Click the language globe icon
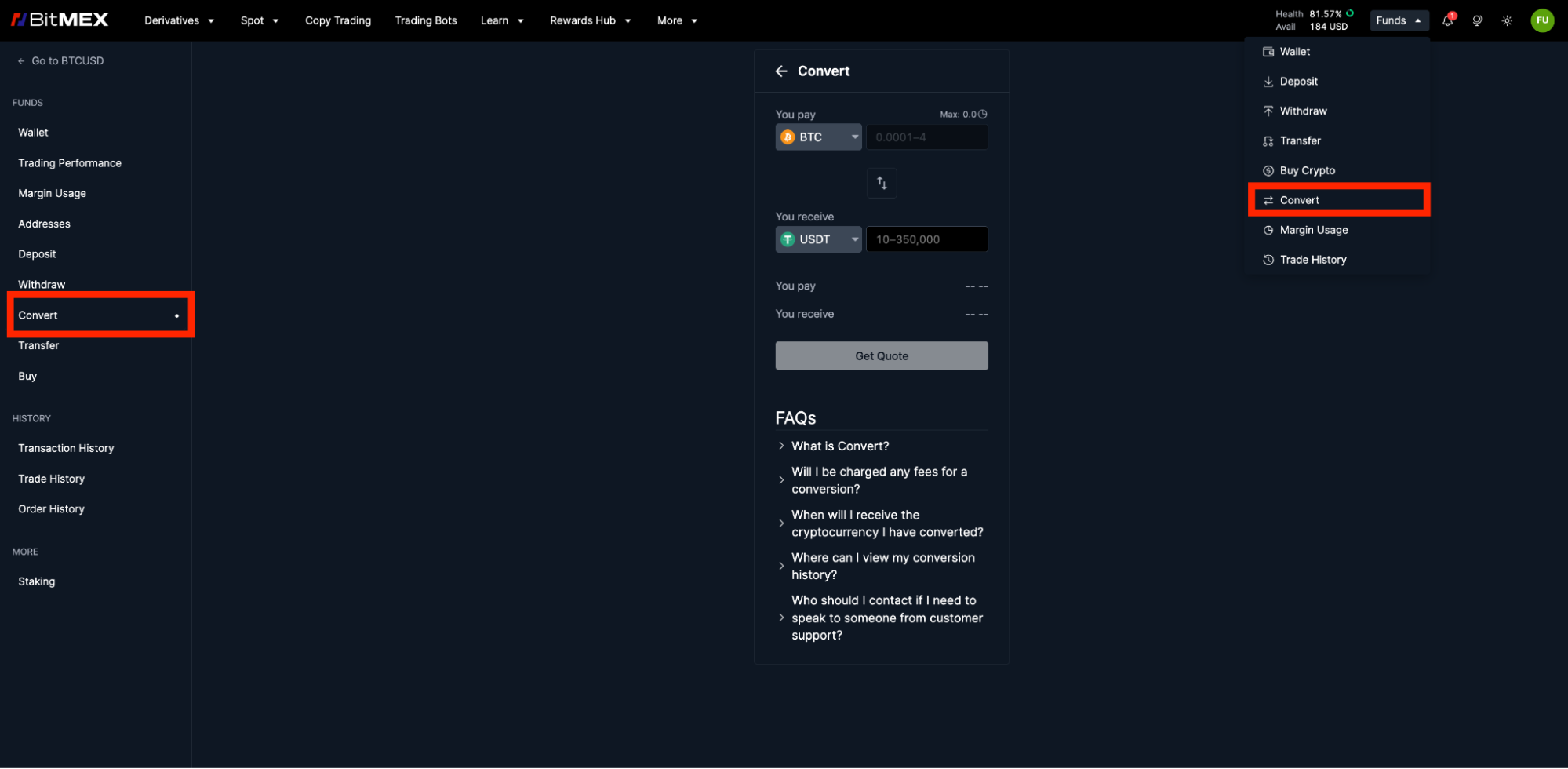This screenshot has height=769, width=1568. click(x=1477, y=20)
